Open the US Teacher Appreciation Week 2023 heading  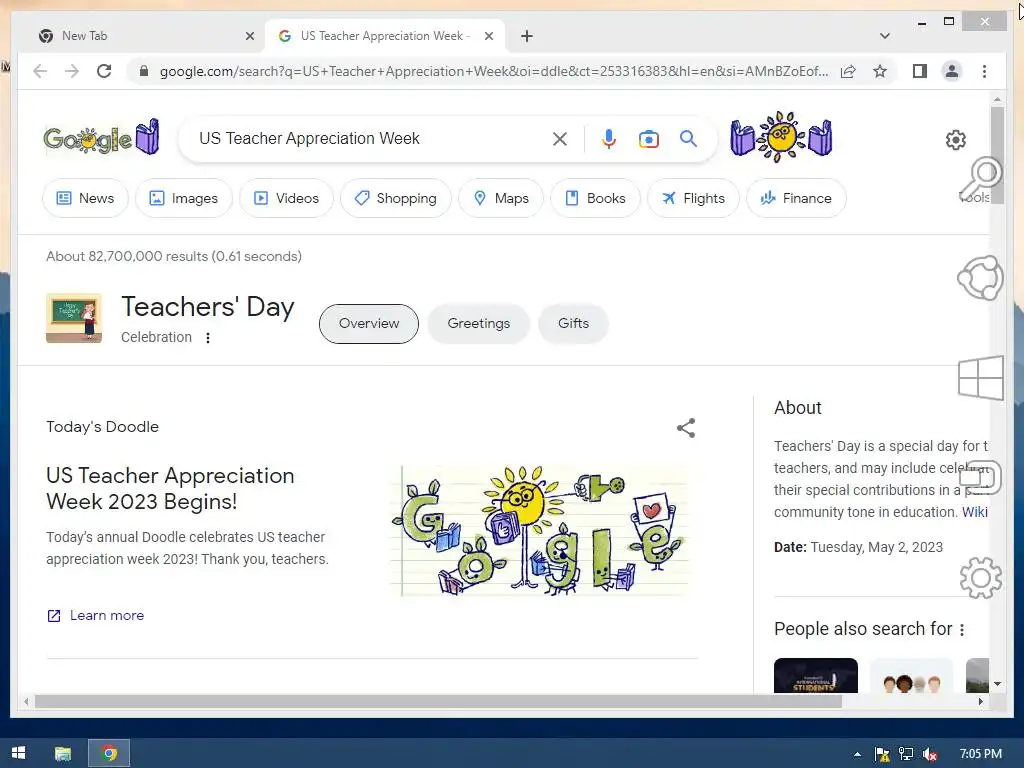click(x=170, y=488)
